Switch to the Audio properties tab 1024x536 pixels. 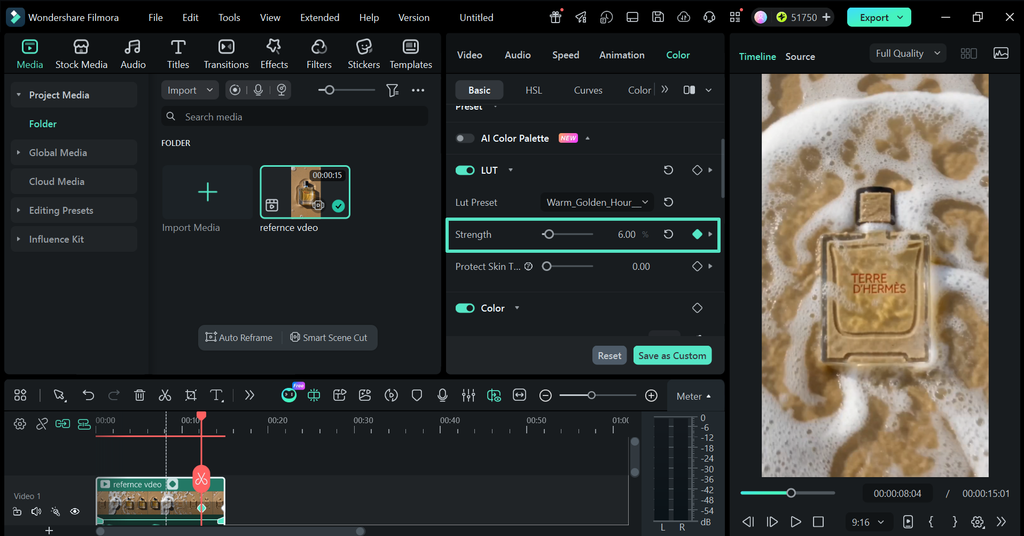click(x=517, y=55)
